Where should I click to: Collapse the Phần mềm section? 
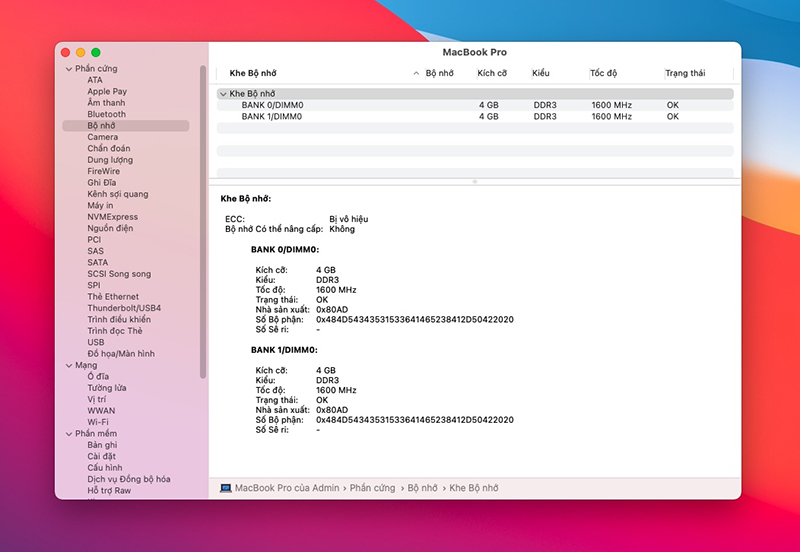coord(69,434)
